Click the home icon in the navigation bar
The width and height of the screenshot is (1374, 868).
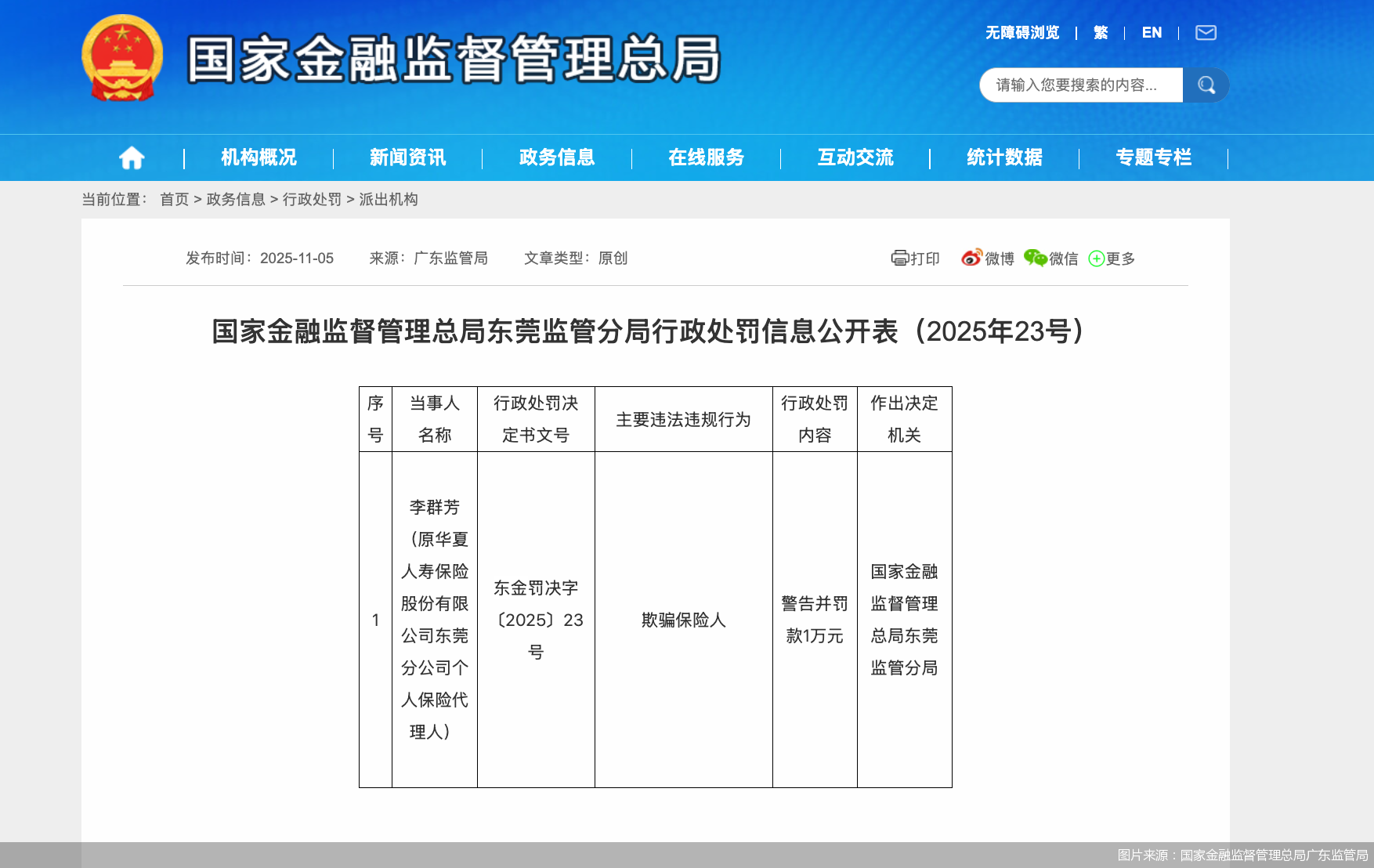click(x=132, y=157)
